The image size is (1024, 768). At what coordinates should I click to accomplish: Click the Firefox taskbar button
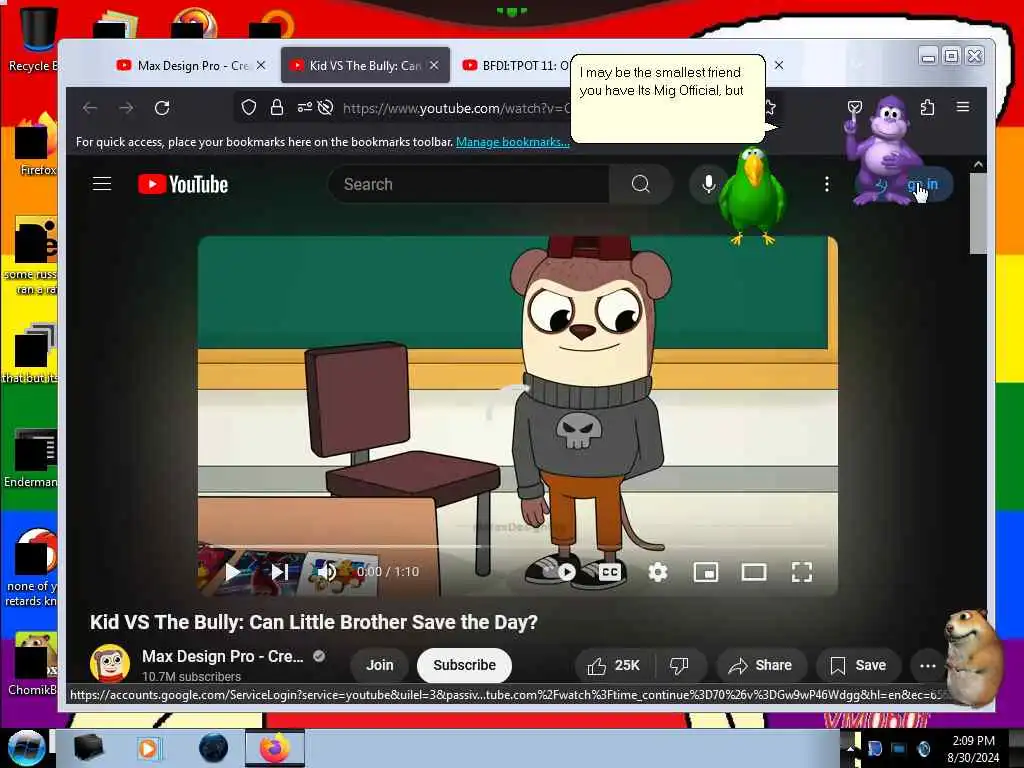coord(275,748)
